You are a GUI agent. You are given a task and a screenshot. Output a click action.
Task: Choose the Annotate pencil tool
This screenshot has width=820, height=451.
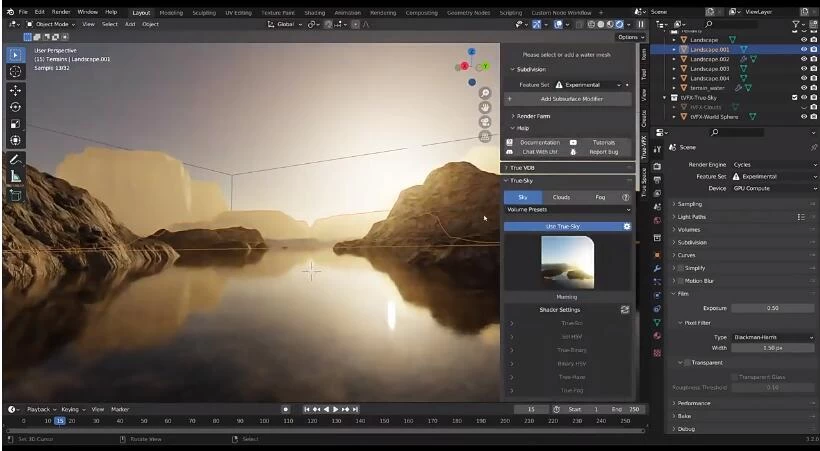(15, 159)
